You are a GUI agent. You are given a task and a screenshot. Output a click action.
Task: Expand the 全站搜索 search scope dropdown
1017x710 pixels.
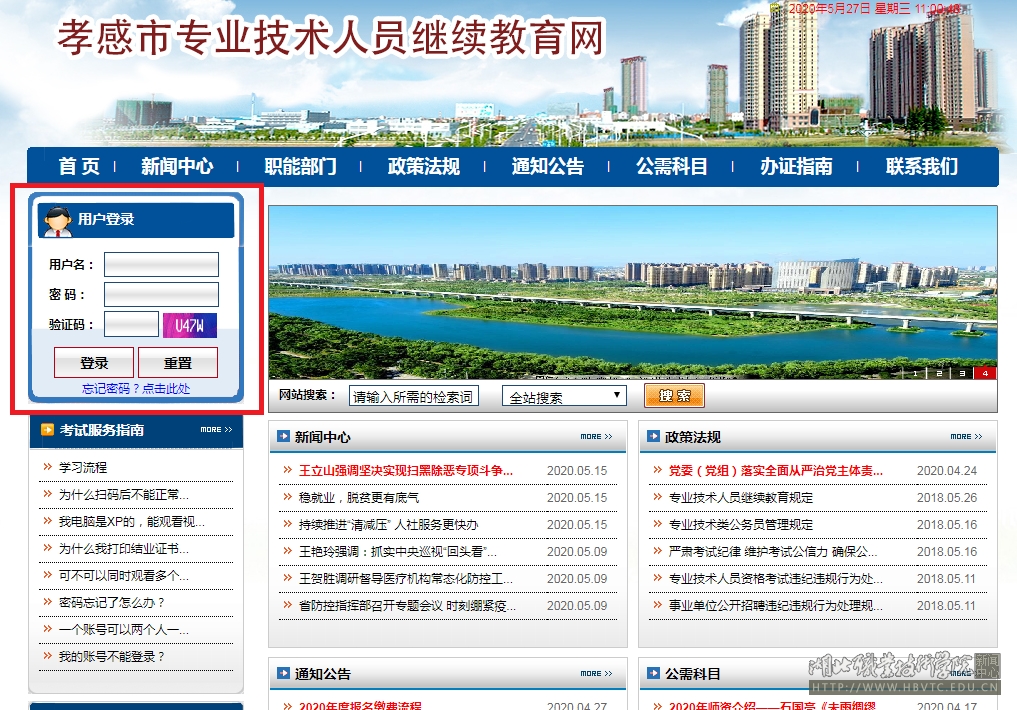click(x=564, y=396)
